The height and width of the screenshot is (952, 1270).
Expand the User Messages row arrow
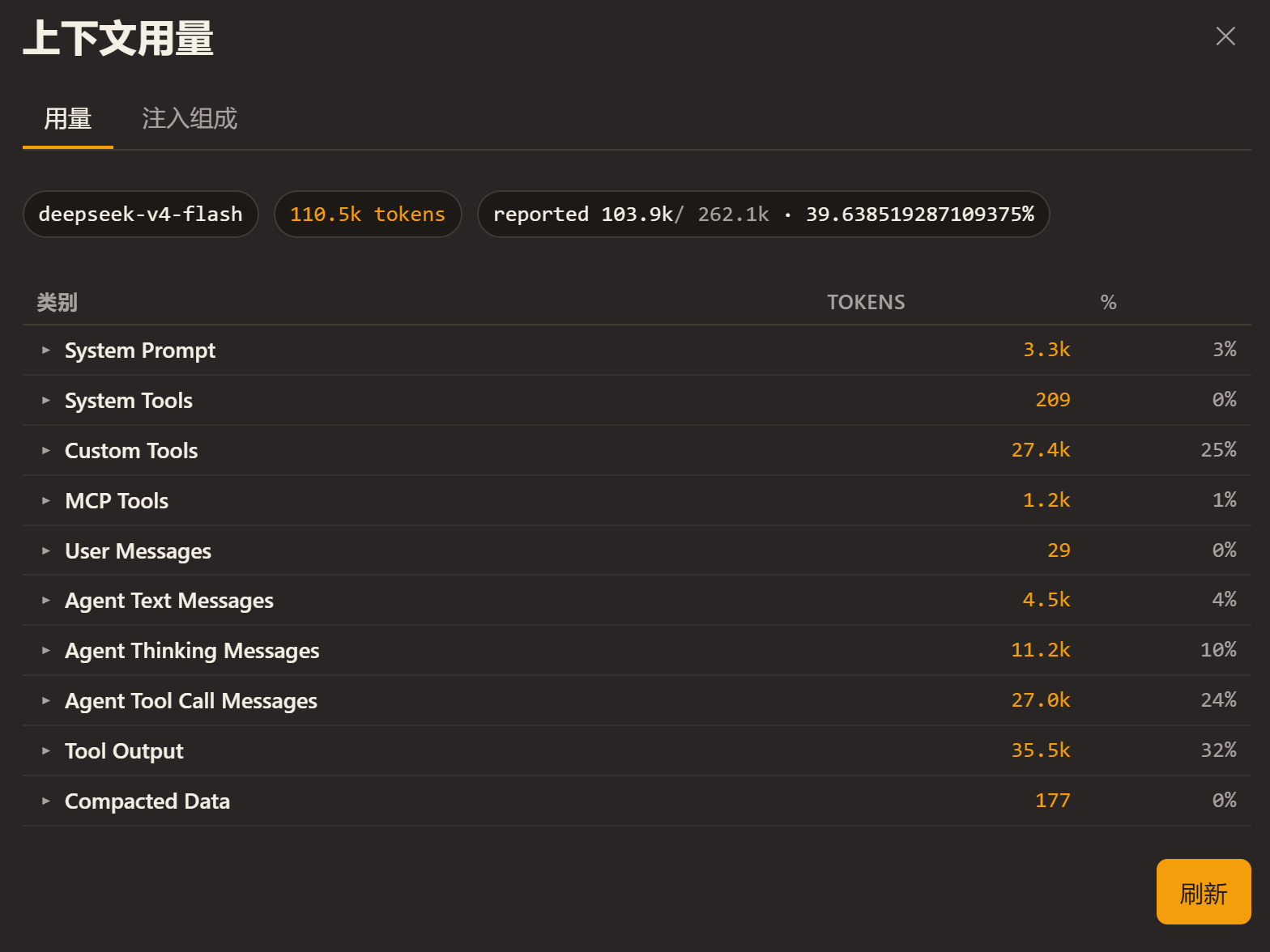click(x=46, y=551)
